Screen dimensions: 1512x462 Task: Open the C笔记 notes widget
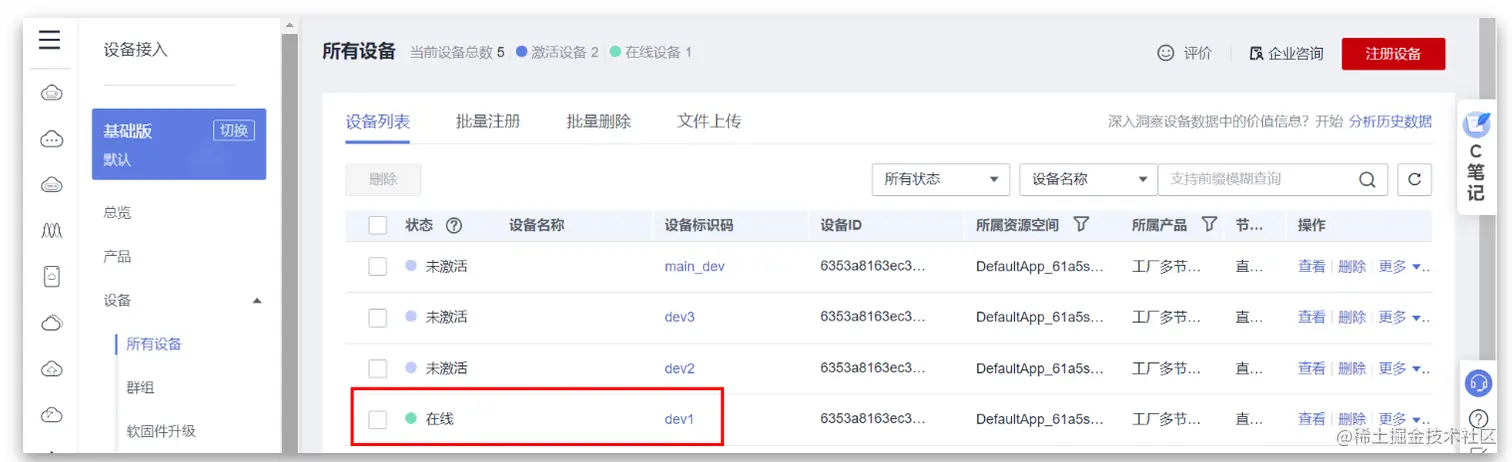coord(1476,157)
